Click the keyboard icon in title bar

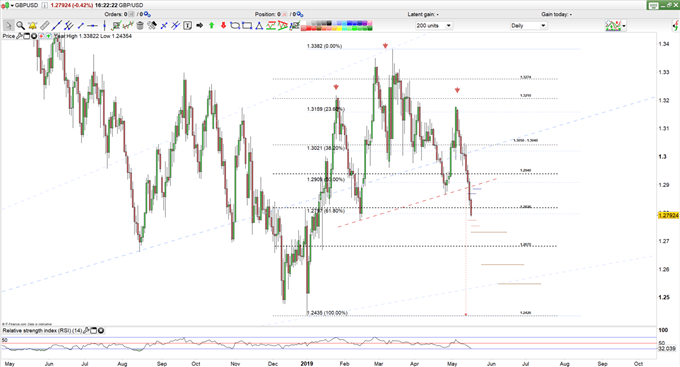coord(654,6)
